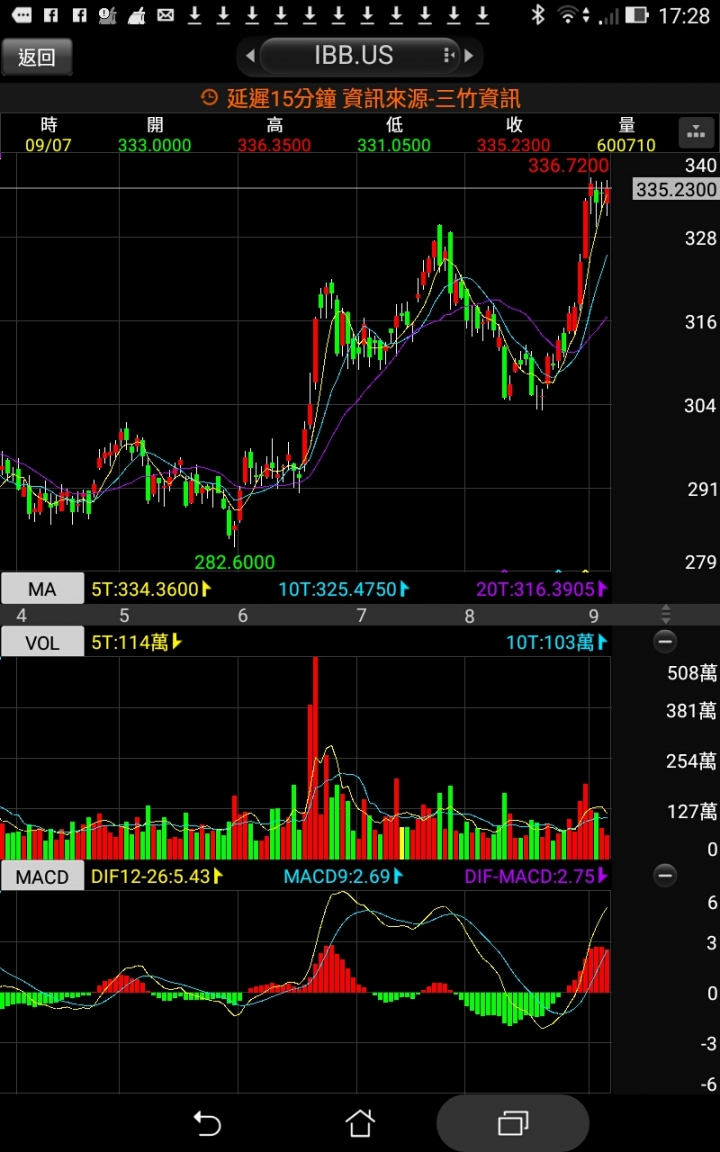Tap the high price 336.3500 in header
Image resolution: width=720 pixels, height=1152 pixels.
tap(274, 145)
